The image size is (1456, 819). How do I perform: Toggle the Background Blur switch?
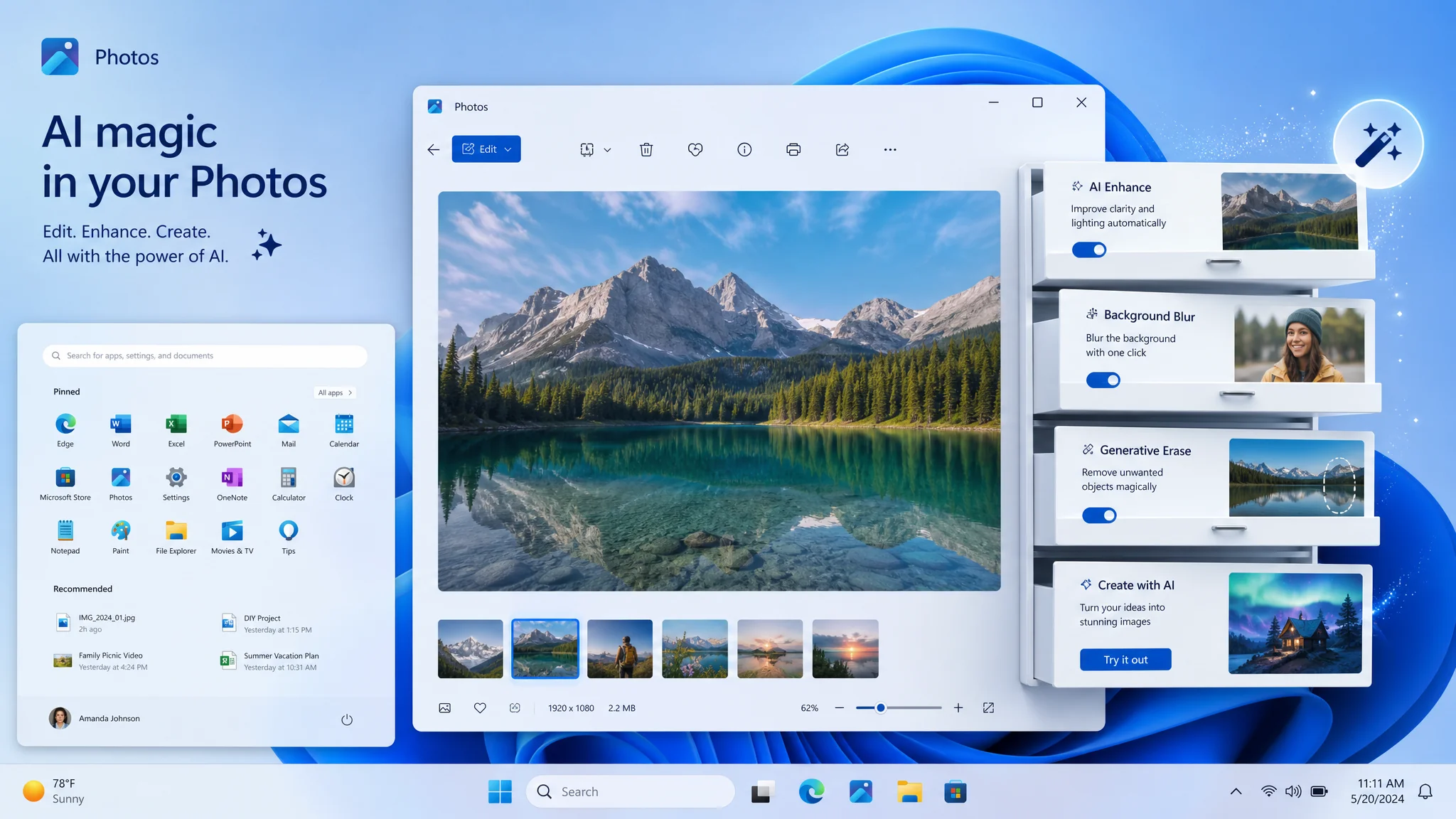pyautogui.click(x=1103, y=380)
